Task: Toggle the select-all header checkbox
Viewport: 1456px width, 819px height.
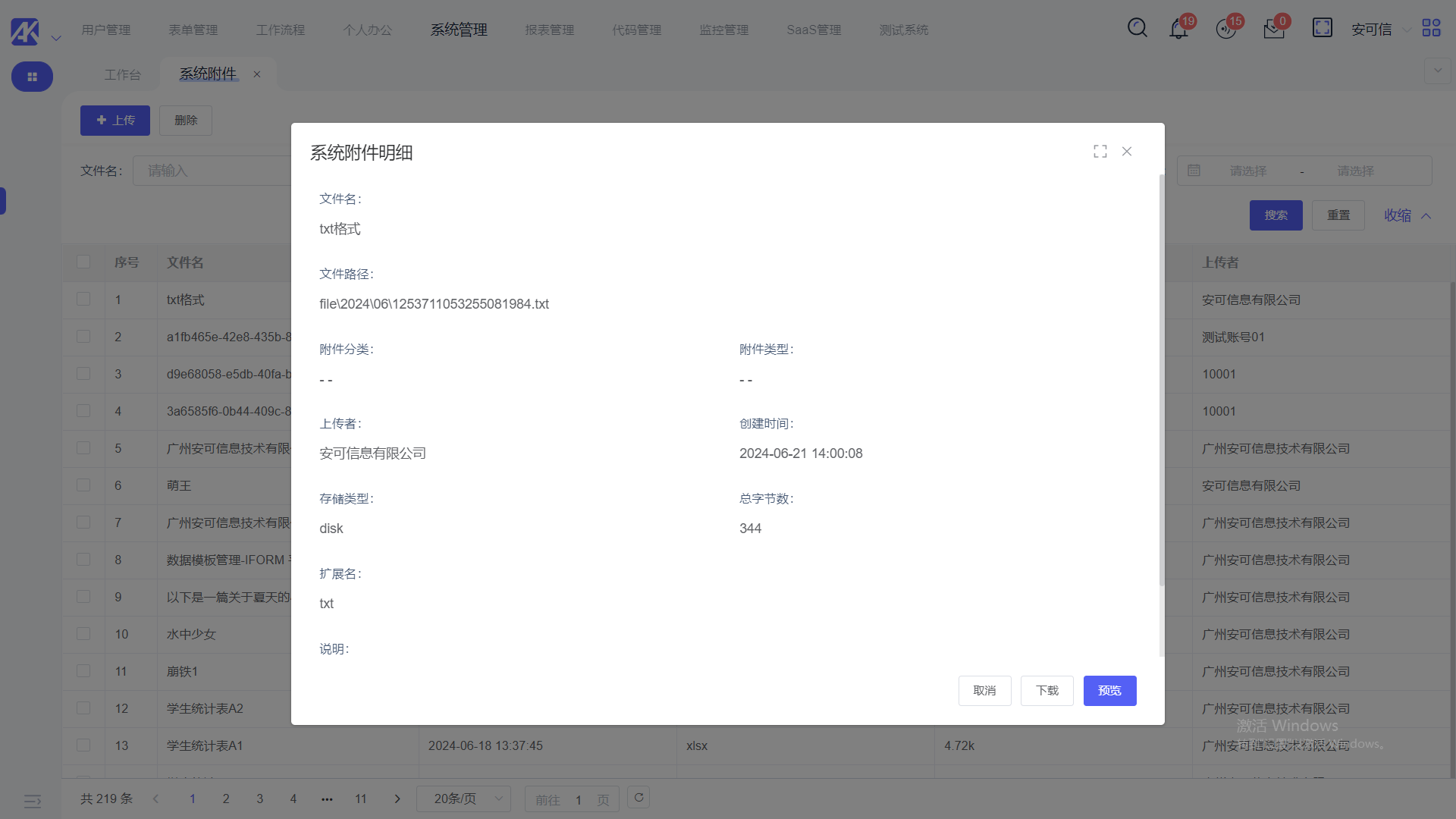Action: (83, 262)
